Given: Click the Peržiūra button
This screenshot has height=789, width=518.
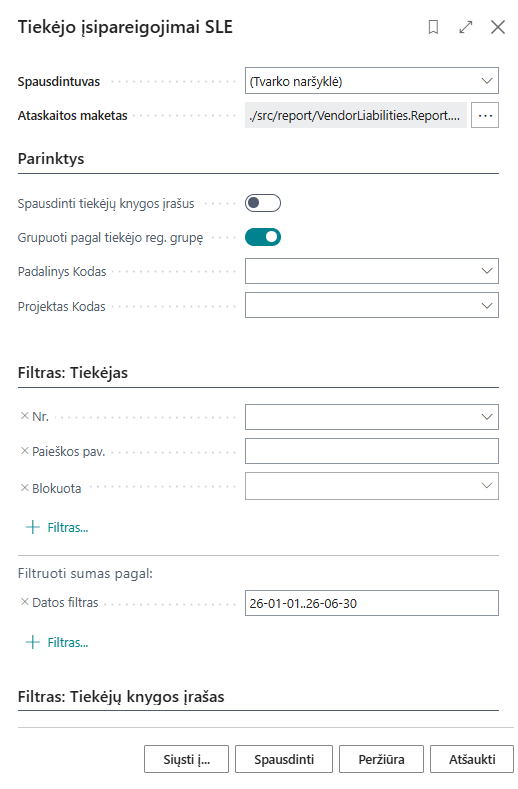Looking at the screenshot, I should point(381,759).
